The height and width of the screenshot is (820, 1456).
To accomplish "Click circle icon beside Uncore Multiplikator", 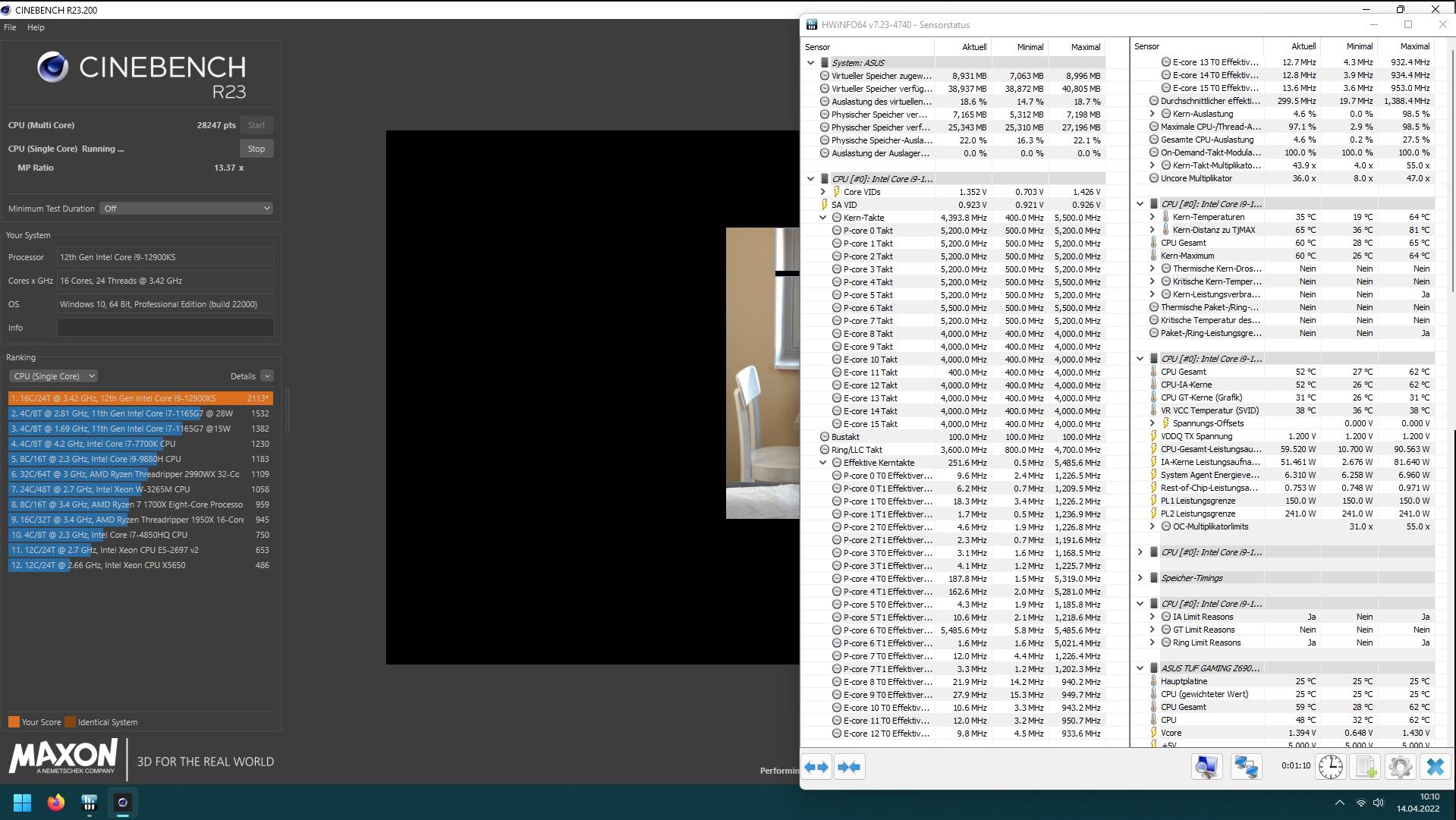I will tap(1153, 178).
